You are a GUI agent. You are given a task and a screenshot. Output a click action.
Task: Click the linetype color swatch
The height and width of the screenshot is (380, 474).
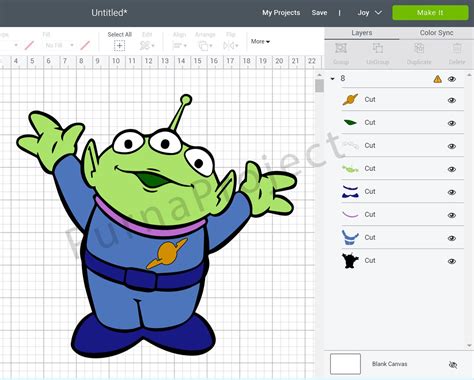(x=29, y=45)
